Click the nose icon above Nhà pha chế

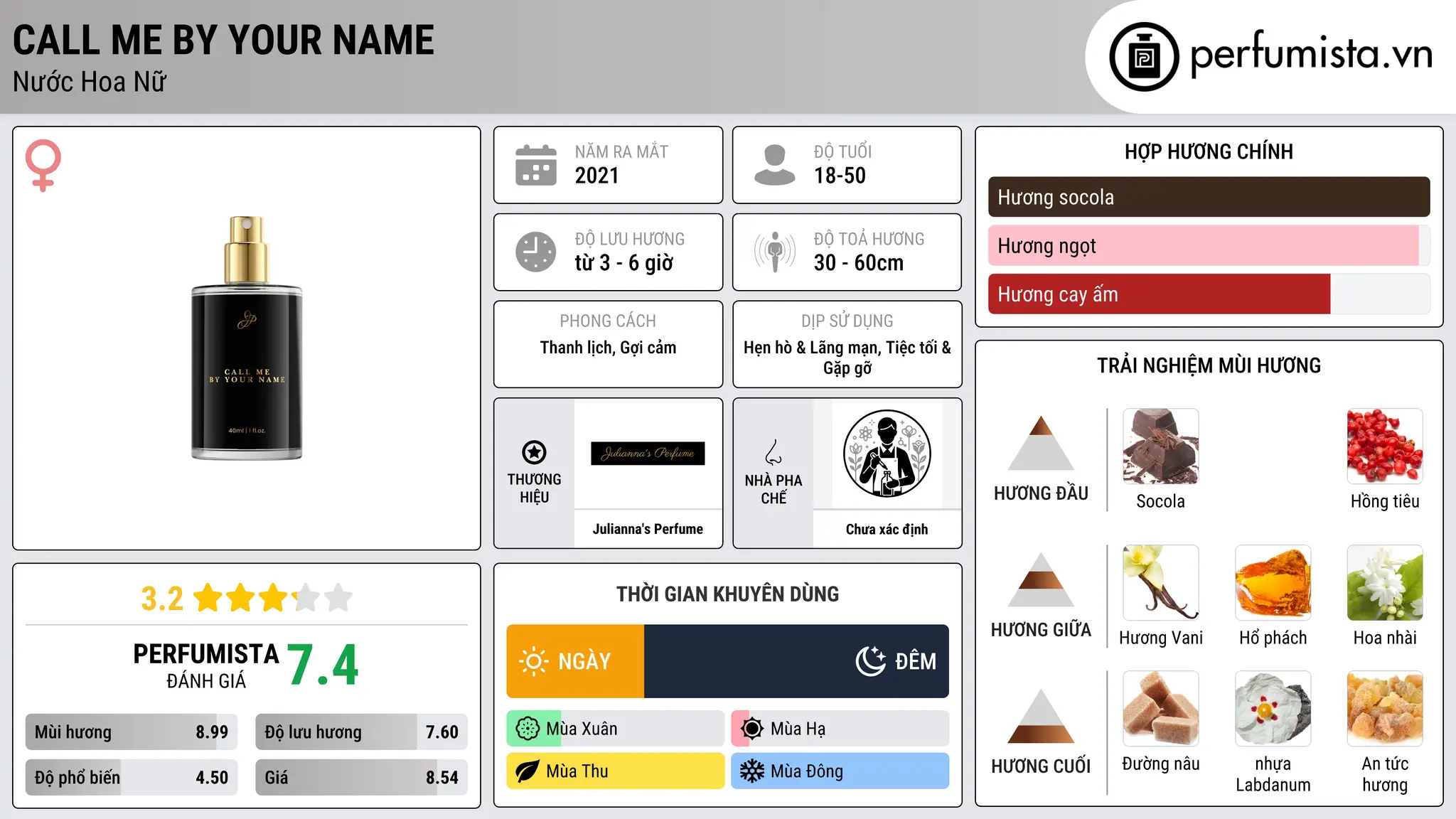pyautogui.click(x=773, y=452)
